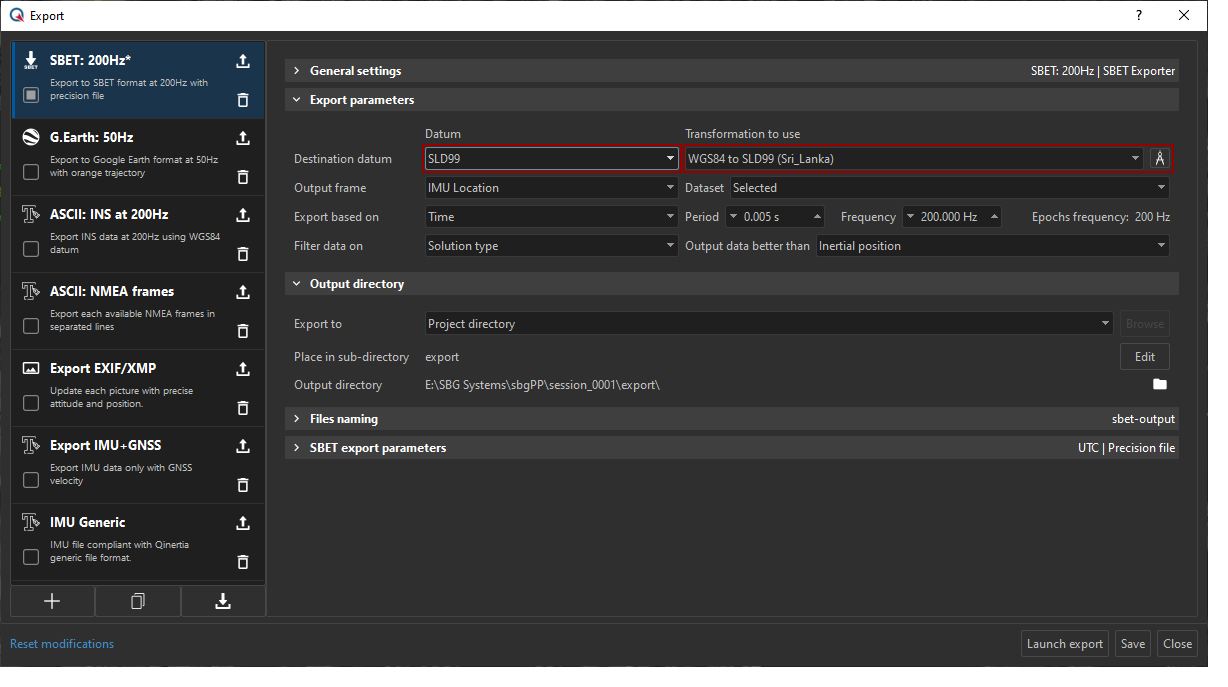Click the Launch export button
Viewport: 1228px width, 687px height.
pos(1064,643)
